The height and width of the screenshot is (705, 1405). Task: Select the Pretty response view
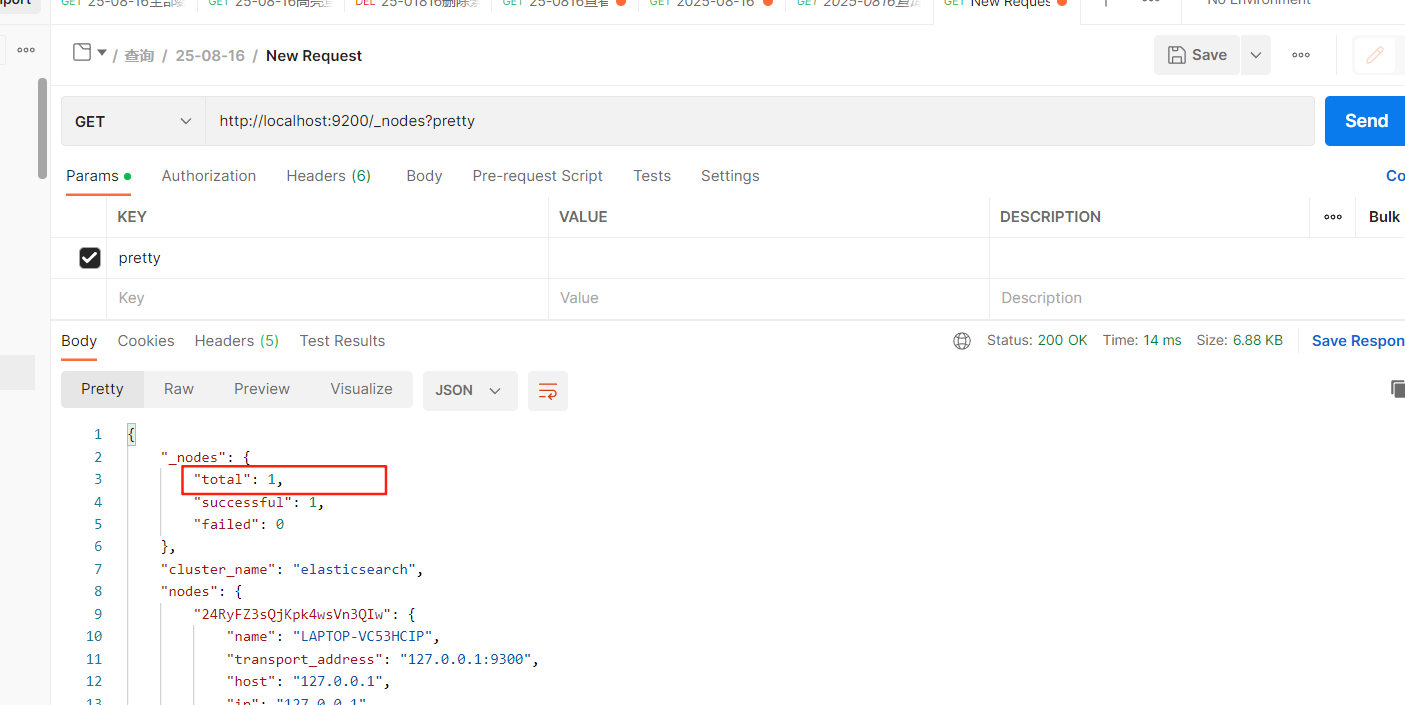(x=102, y=389)
